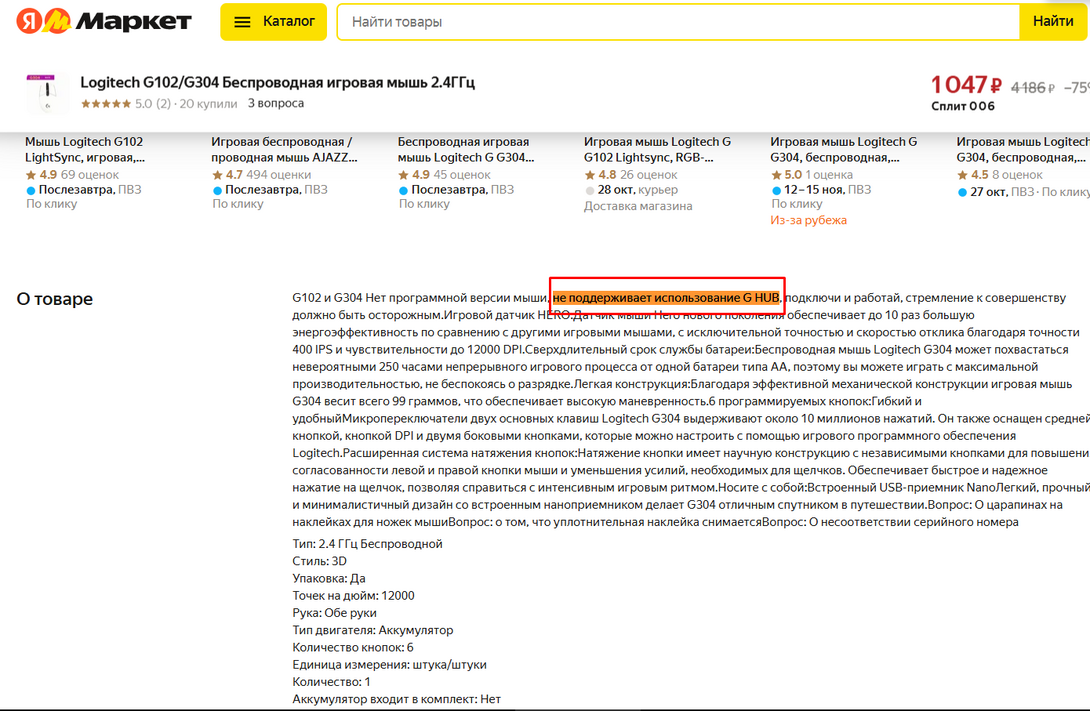Click the hamburger icon in the Каталог button
This screenshot has height=711, width=1090.
(x=242, y=22)
